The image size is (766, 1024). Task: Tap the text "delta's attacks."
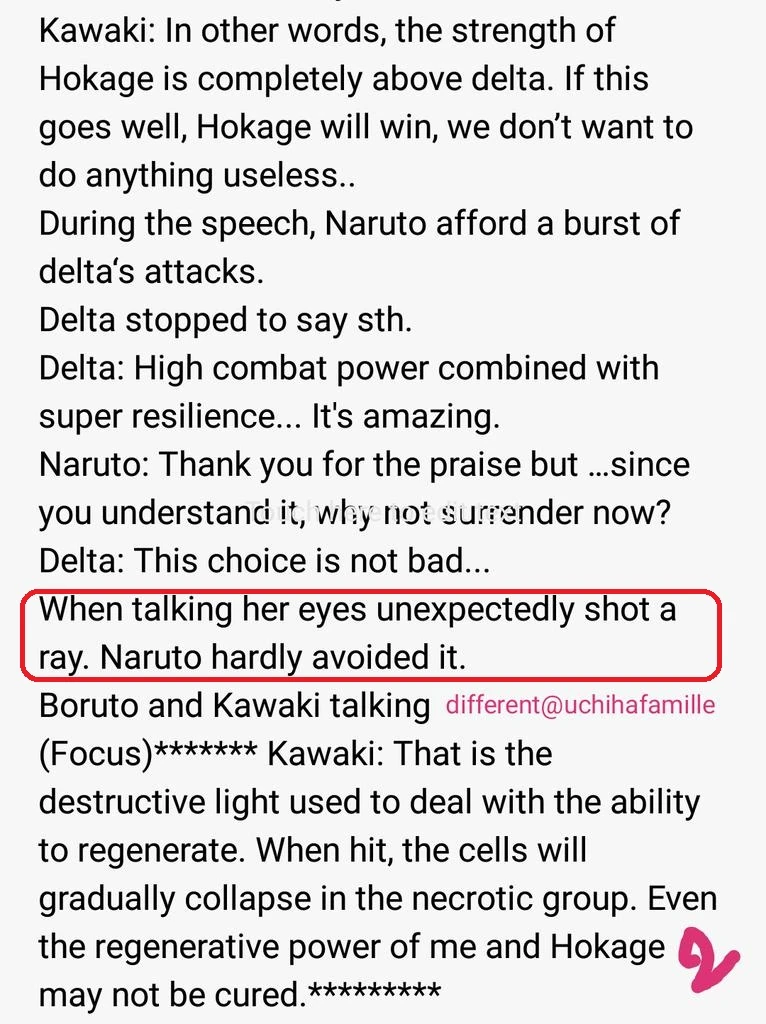pos(152,271)
